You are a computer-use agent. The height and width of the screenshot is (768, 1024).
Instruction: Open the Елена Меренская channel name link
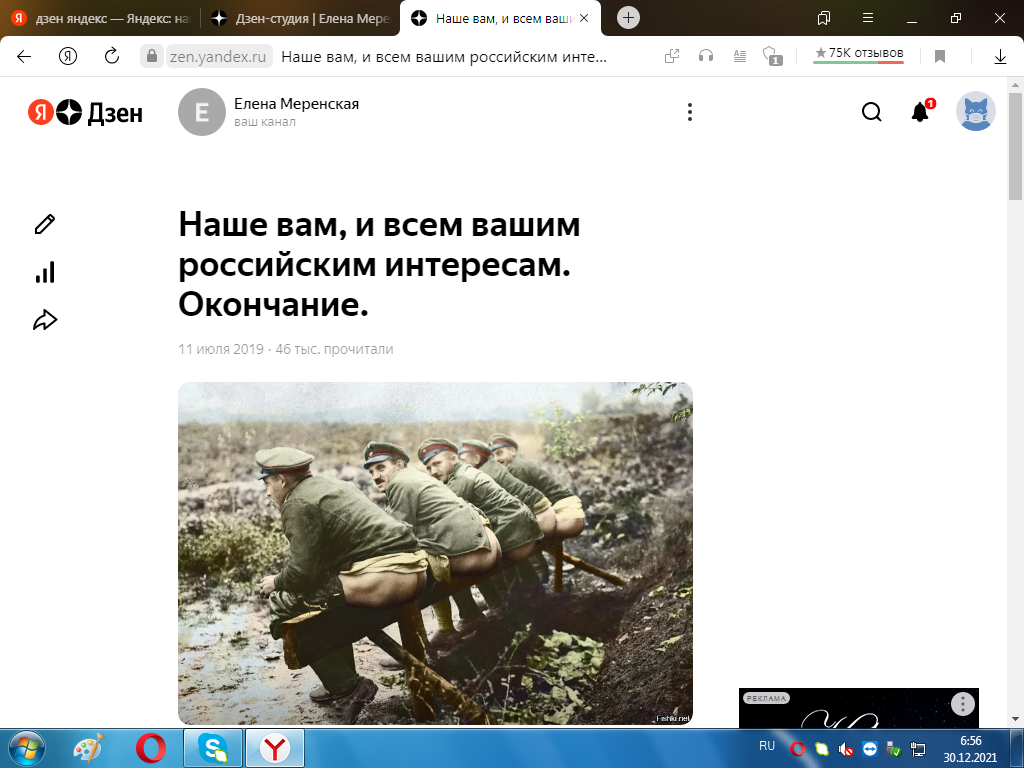pyautogui.click(x=296, y=104)
